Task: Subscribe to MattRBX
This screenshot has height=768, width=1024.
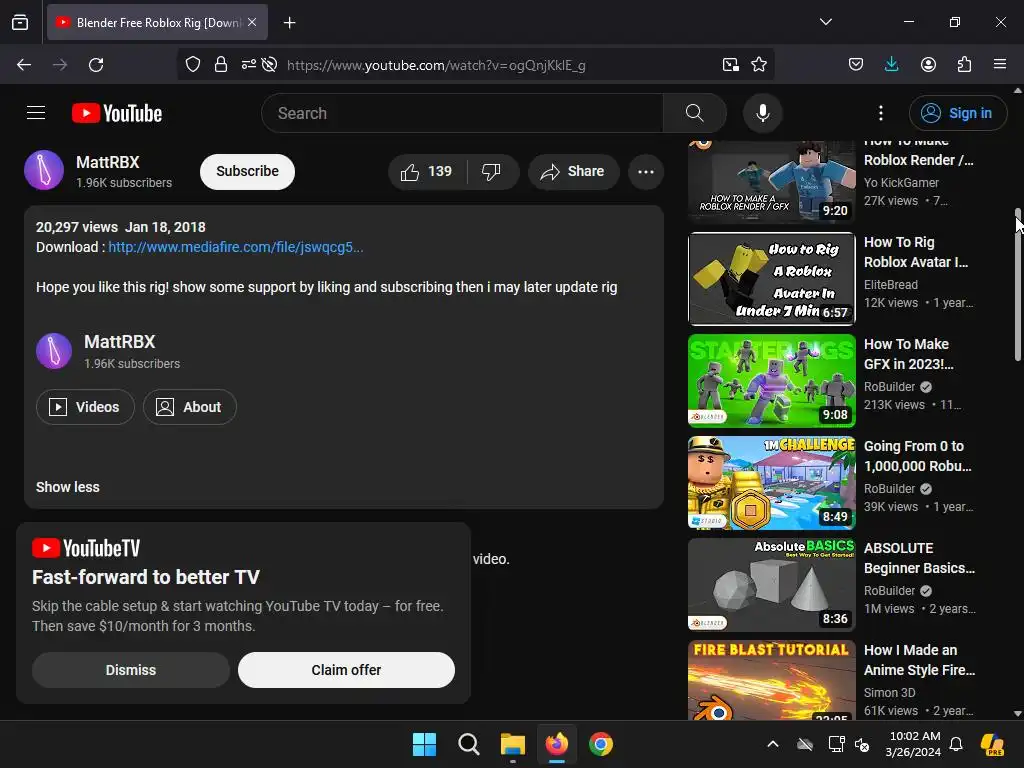Action: (248, 172)
